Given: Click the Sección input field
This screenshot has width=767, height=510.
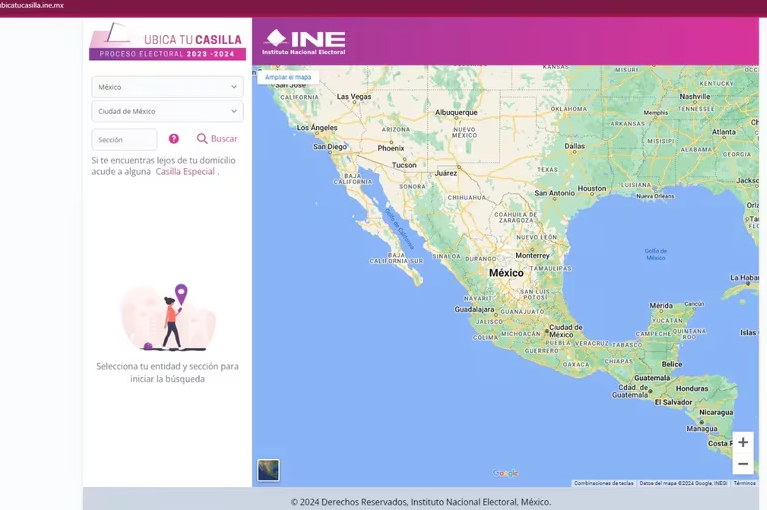Looking at the screenshot, I should pyautogui.click(x=124, y=140).
